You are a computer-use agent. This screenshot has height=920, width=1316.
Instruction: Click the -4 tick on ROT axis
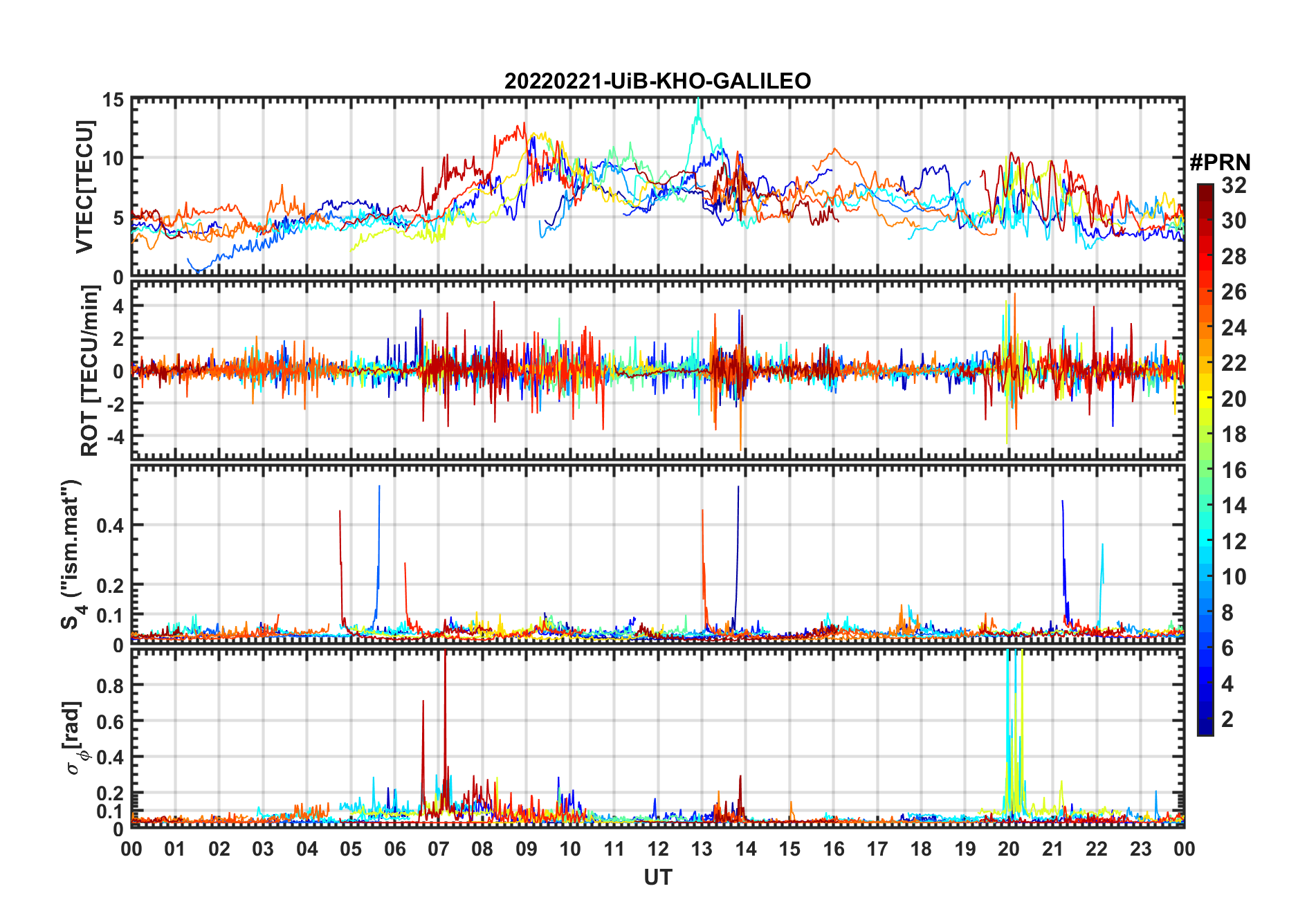click(114, 437)
